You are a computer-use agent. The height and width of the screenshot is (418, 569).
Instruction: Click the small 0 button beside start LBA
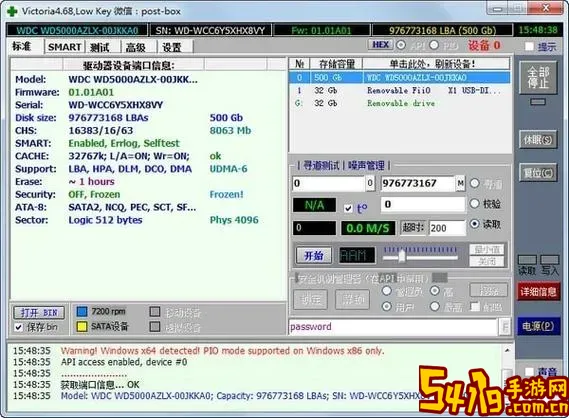(x=370, y=183)
